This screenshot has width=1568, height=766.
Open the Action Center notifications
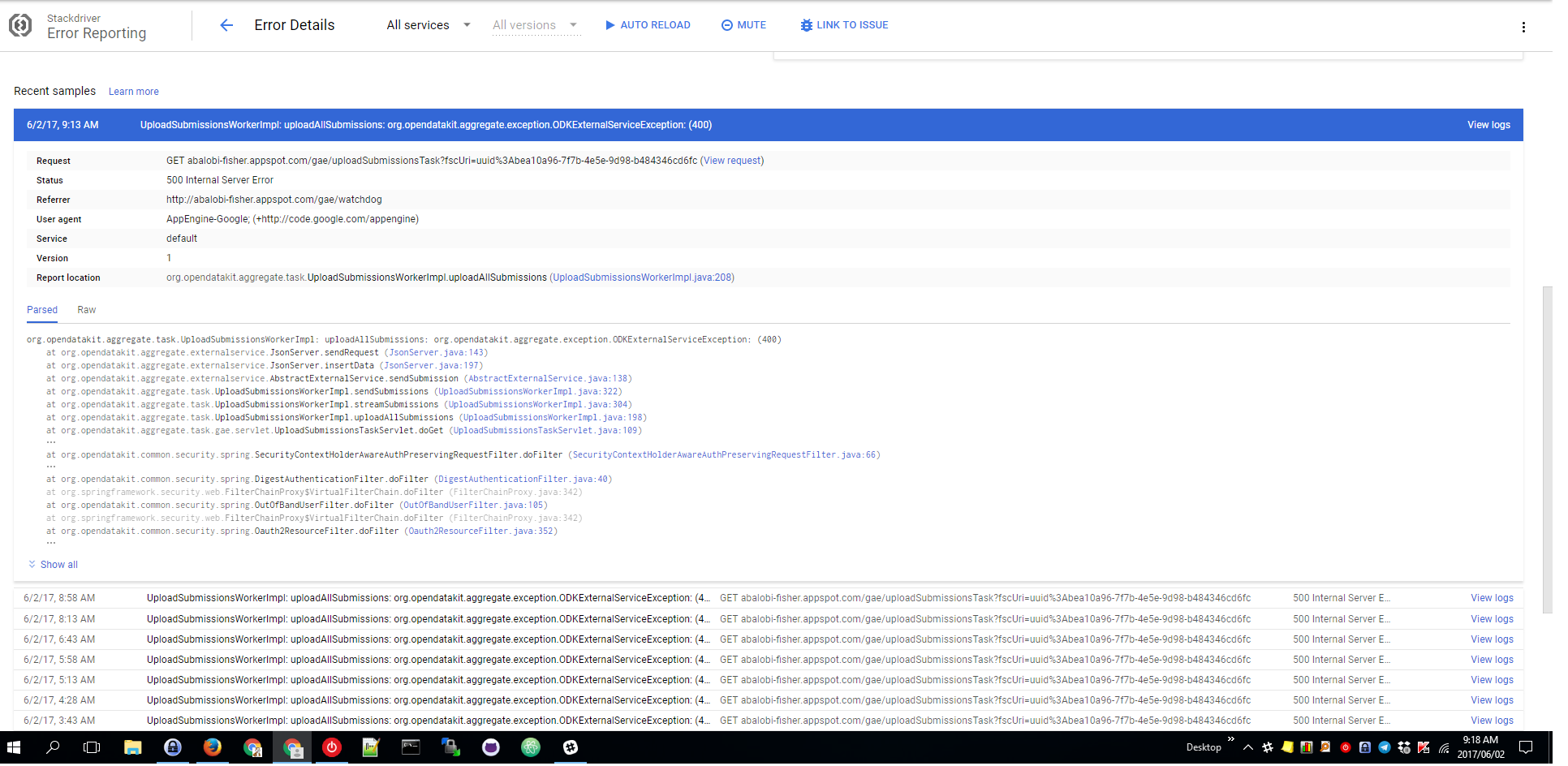(1526, 747)
